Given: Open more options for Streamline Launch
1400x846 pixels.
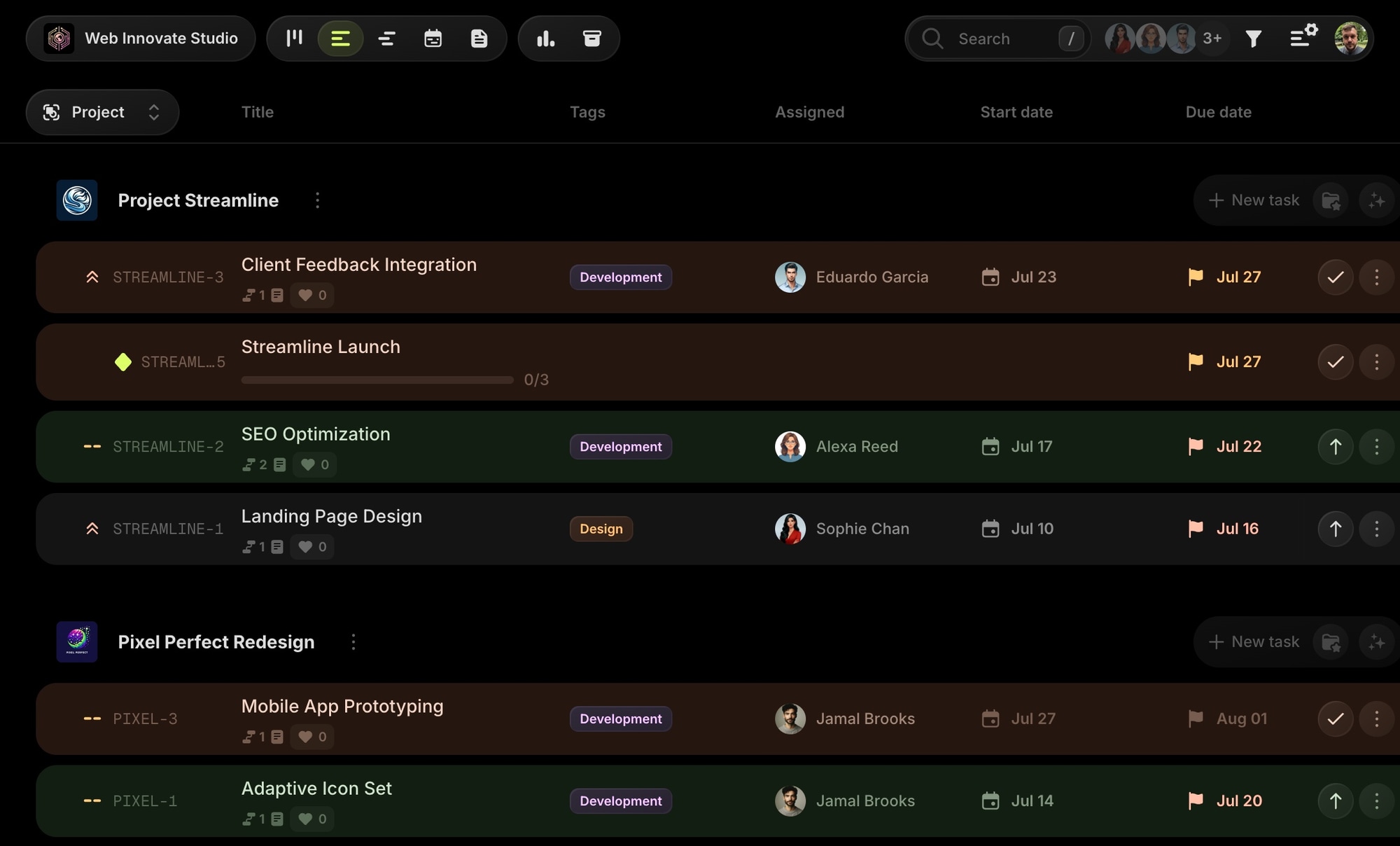Looking at the screenshot, I should [x=1376, y=362].
